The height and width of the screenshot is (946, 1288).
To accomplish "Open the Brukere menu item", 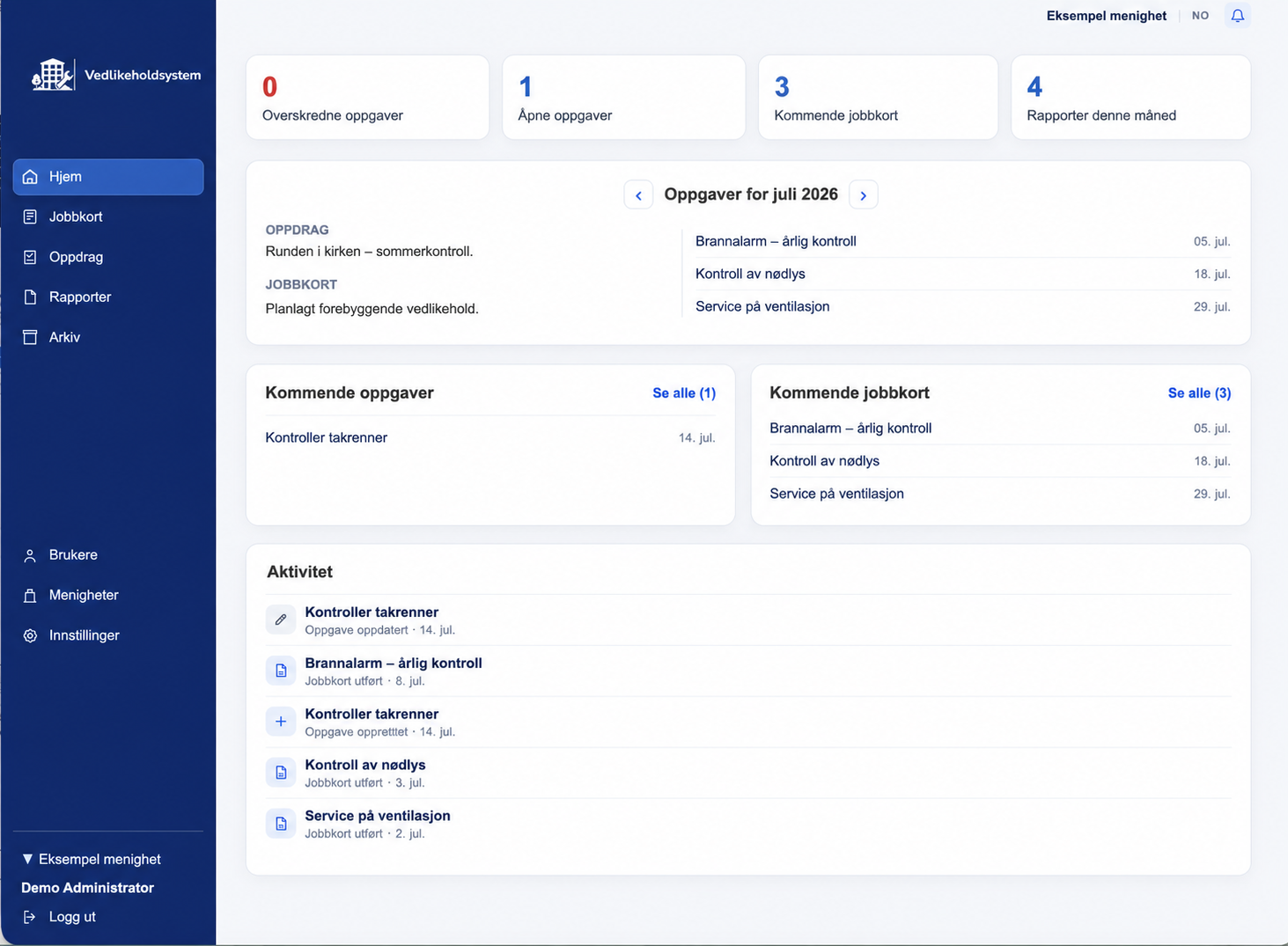I will pyautogui.click(x=108, y=555).
